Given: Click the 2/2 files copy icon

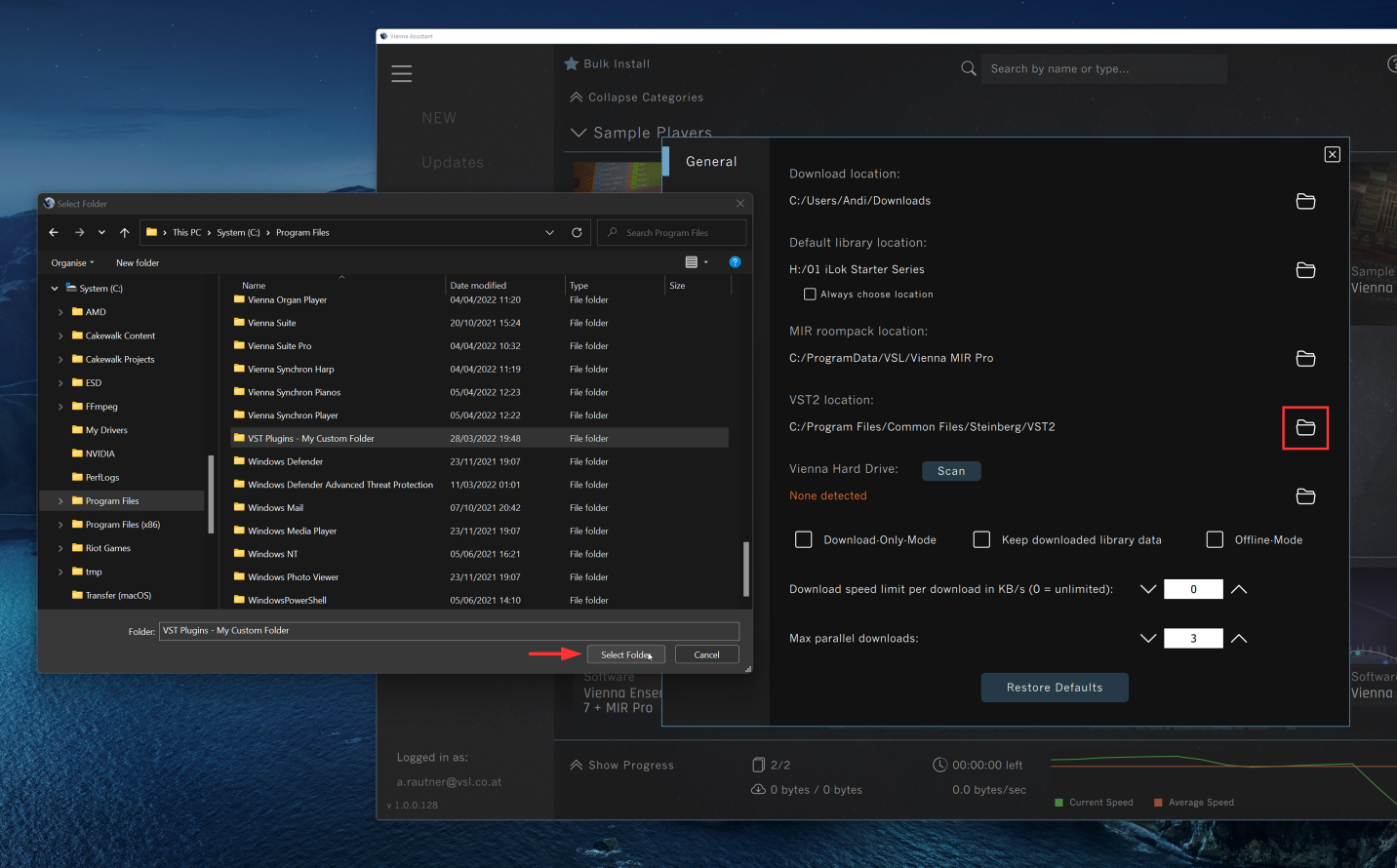Looking at the screenshot, I should [x=759, y=765].
